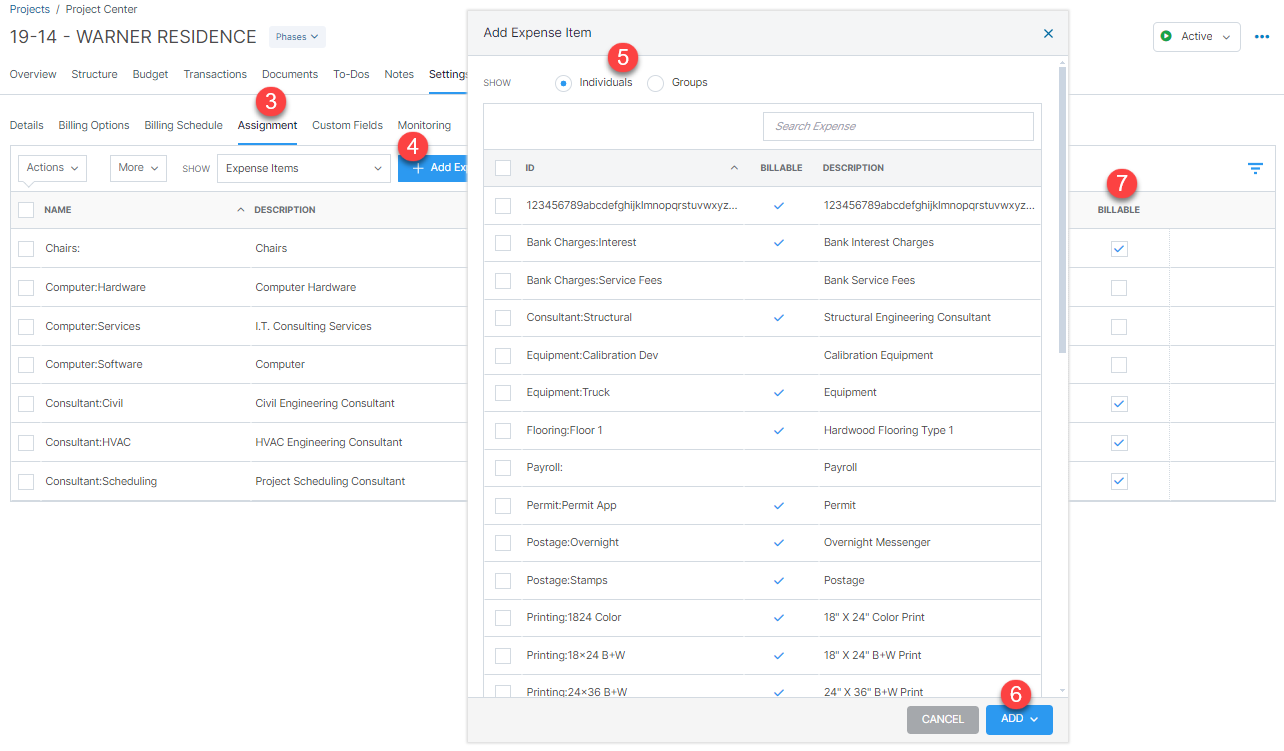This screenshot has height=751, width=1284.
Task: Click the Search Expense field
Action: coord(898,126)
